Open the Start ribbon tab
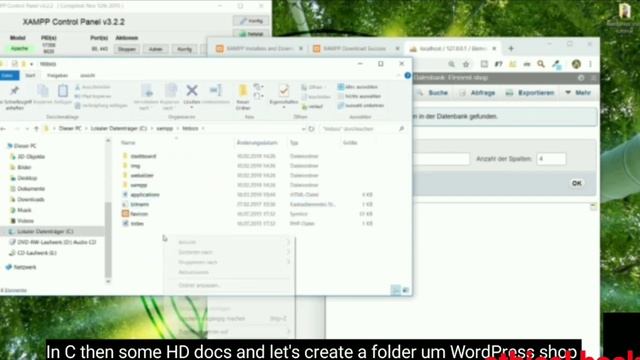 pyautogui.click(x=30, y=76)
